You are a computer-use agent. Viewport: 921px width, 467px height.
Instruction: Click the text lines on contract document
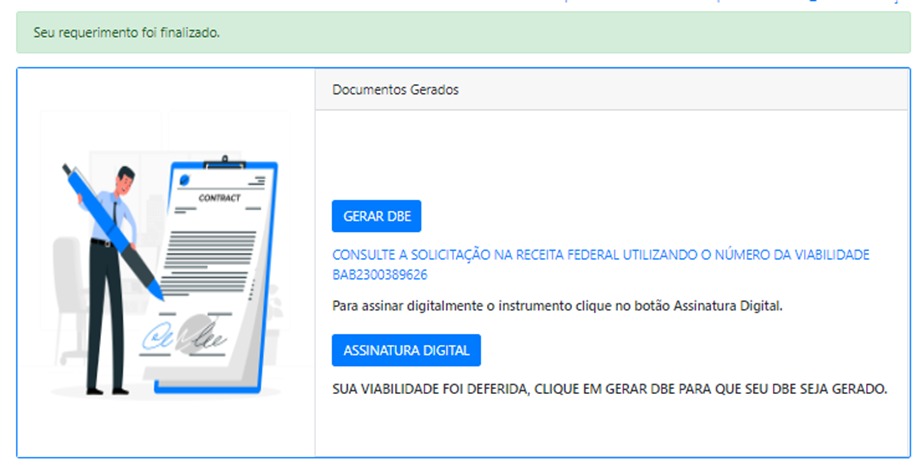205,253
